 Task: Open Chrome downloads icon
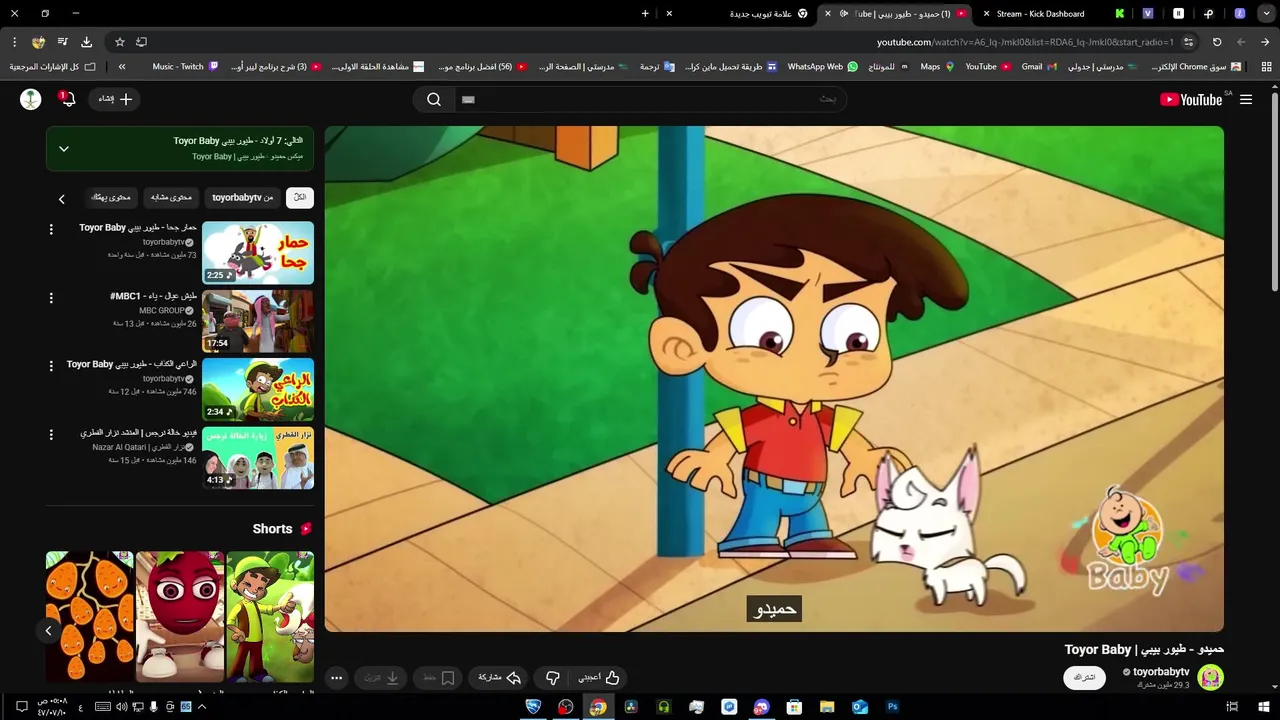(86, 42)
